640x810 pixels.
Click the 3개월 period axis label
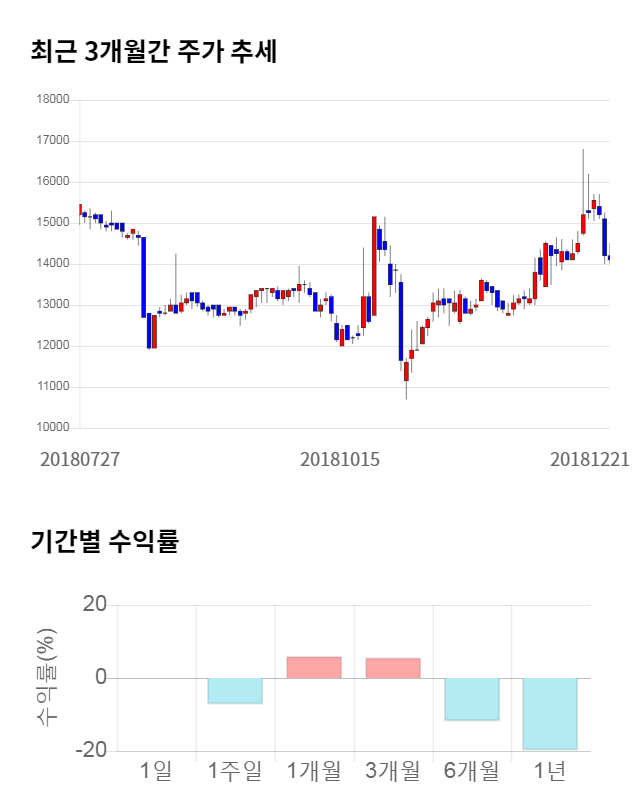(x=393, y=771)
